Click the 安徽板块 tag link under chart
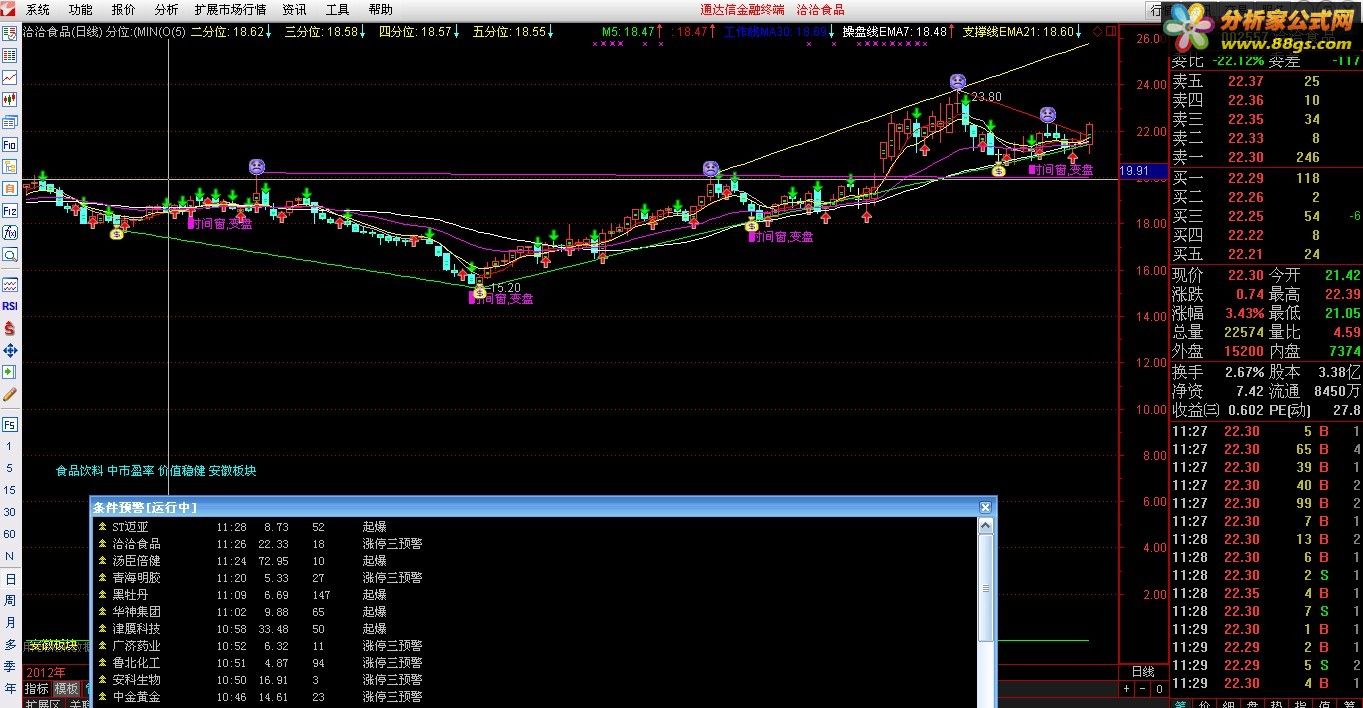The width and height of the screenshot is (1363, 708). pos(233,470)
